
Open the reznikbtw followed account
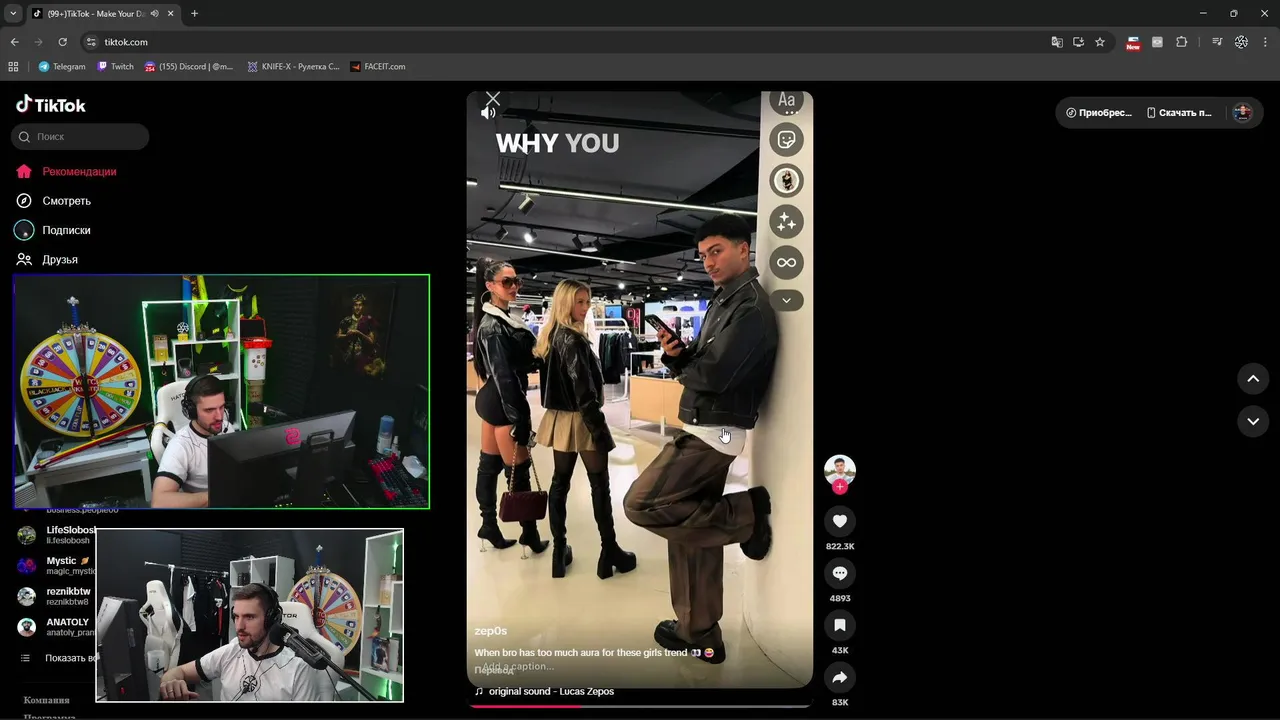point(56,596)
